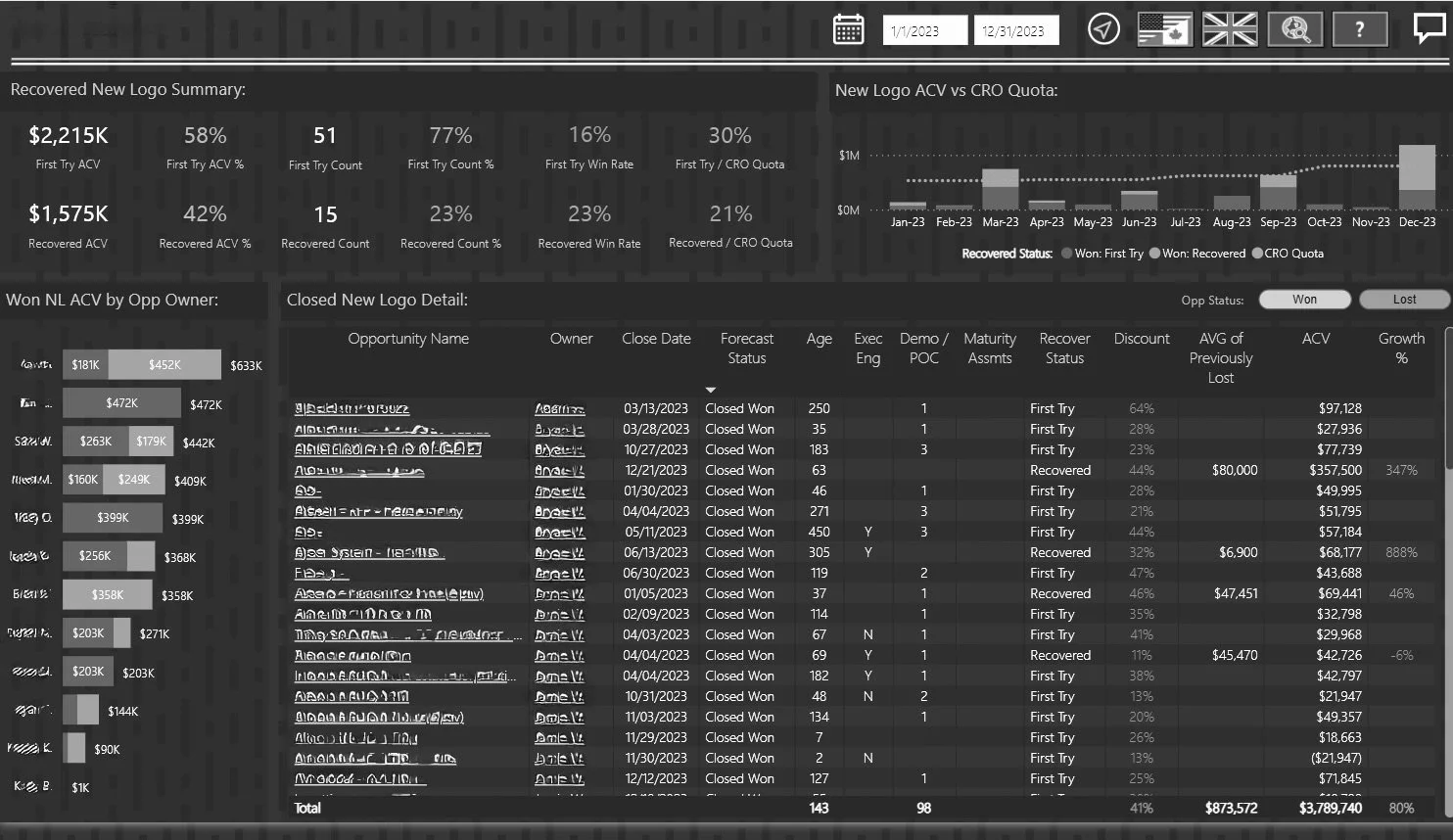Click the $357,500 ACV cell

1336,470
